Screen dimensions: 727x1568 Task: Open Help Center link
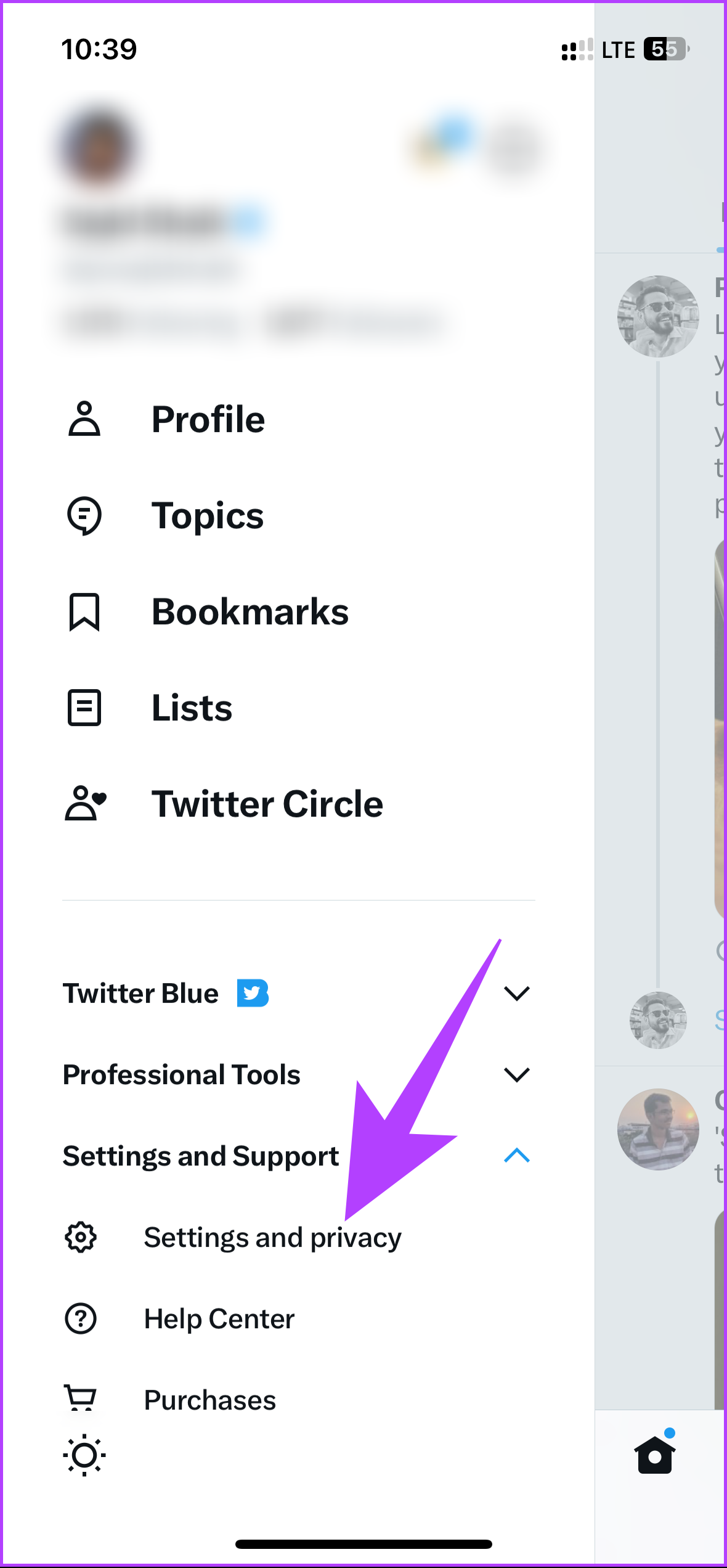point(219,1319)
